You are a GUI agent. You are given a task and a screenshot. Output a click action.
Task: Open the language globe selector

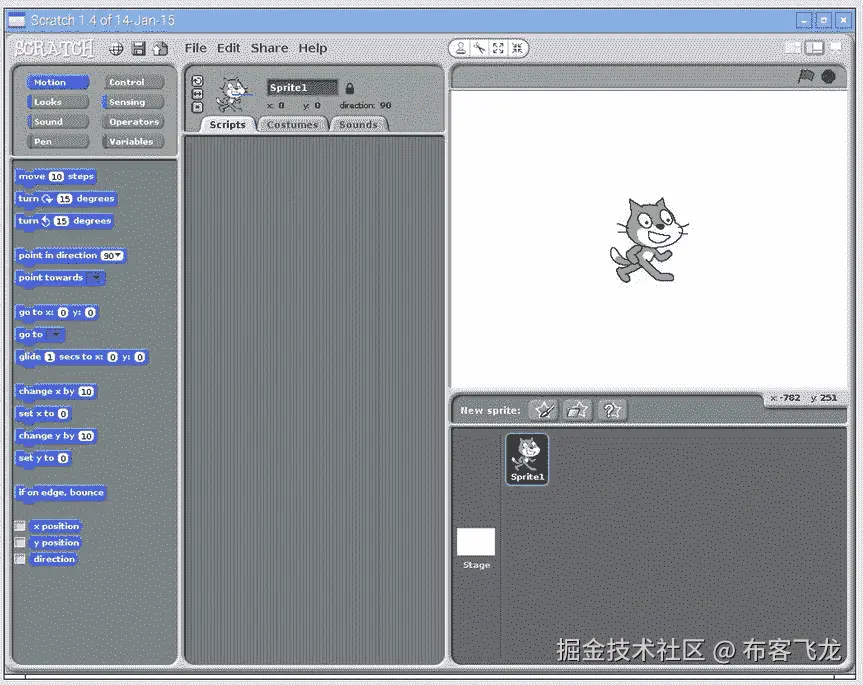[x=117, y=47]
